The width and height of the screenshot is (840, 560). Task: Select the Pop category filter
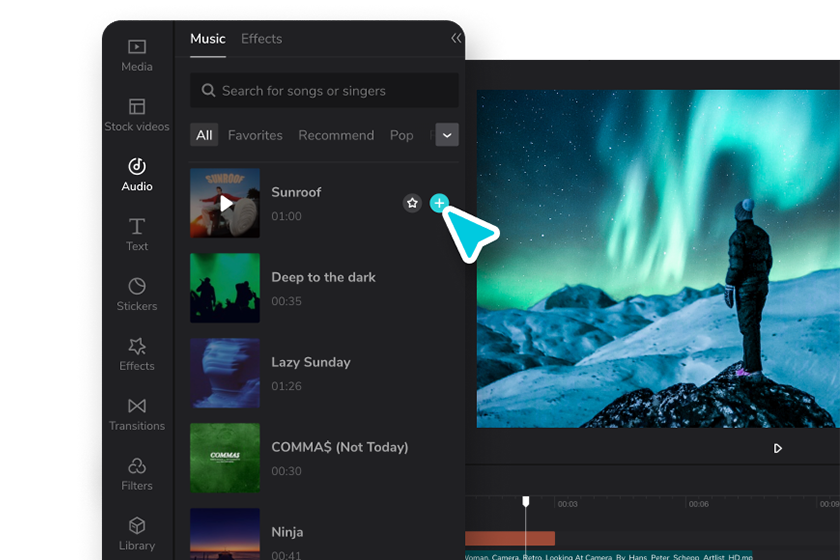(401, 135)
